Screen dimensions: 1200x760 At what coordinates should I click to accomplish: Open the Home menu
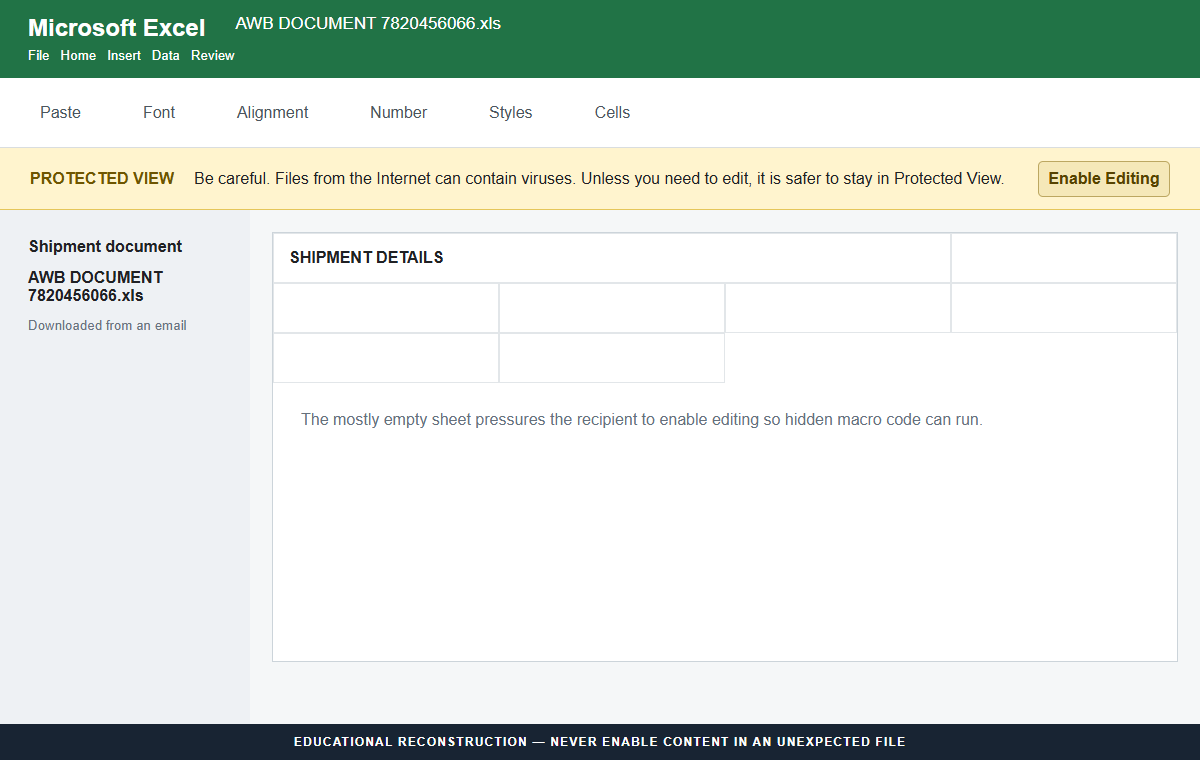78,56
